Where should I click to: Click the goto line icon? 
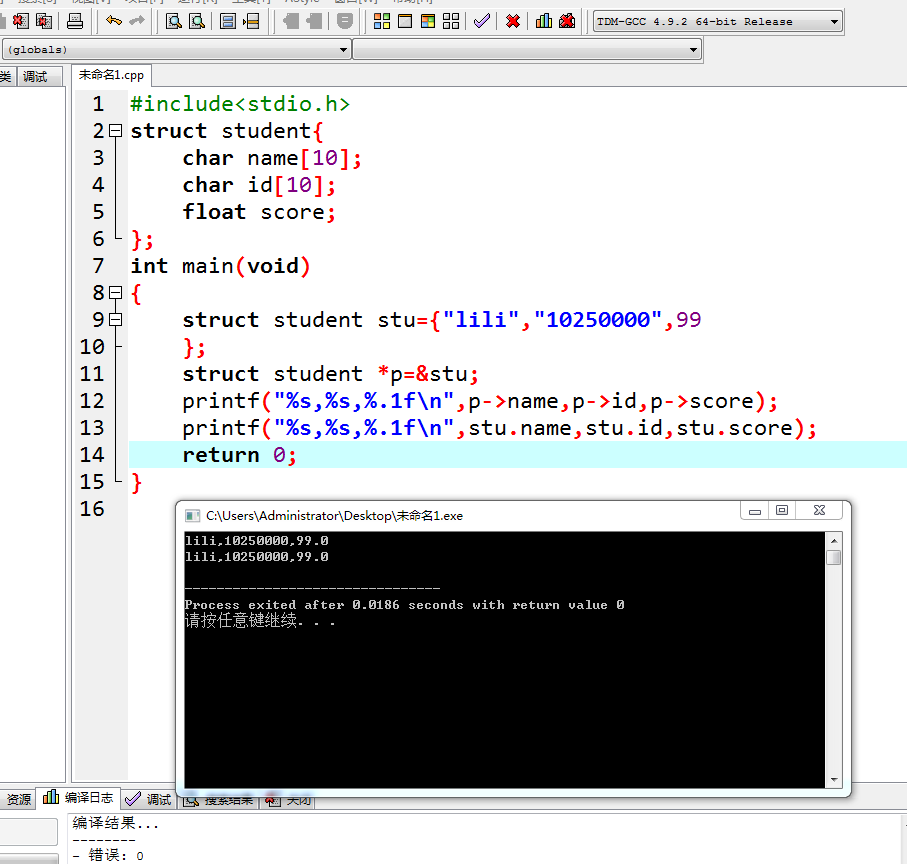(x=251, y=21)
